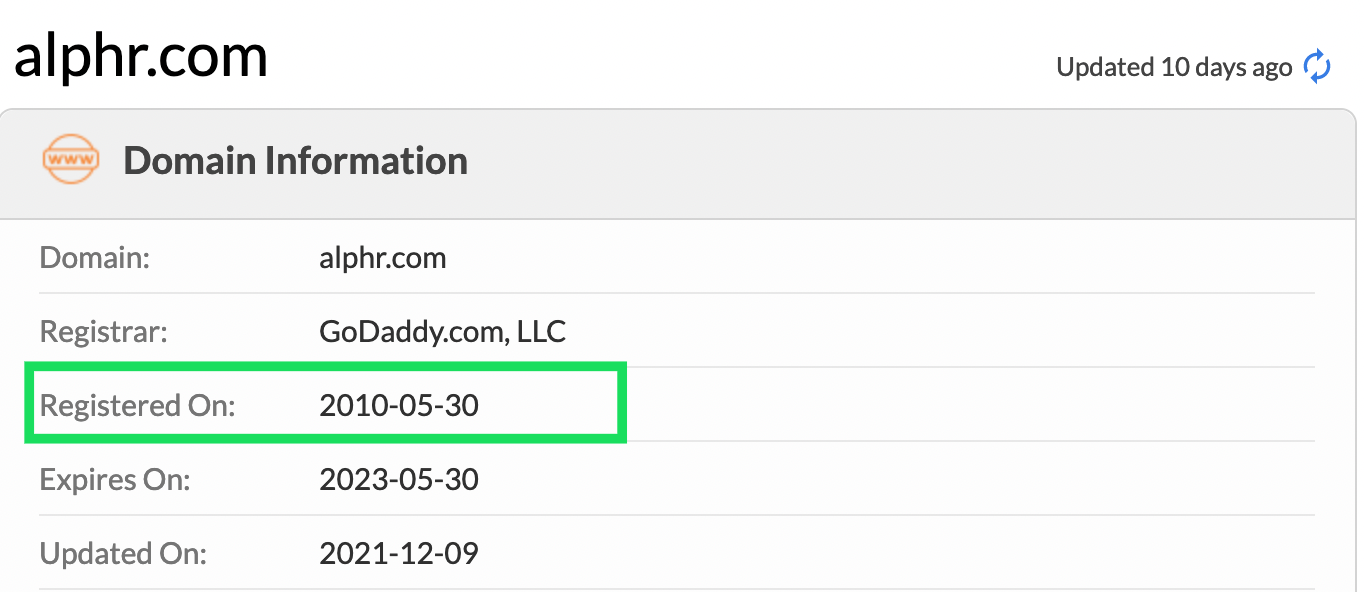
Task: Select the 2023-05-30 expiry date
Action: click(399, 479)
